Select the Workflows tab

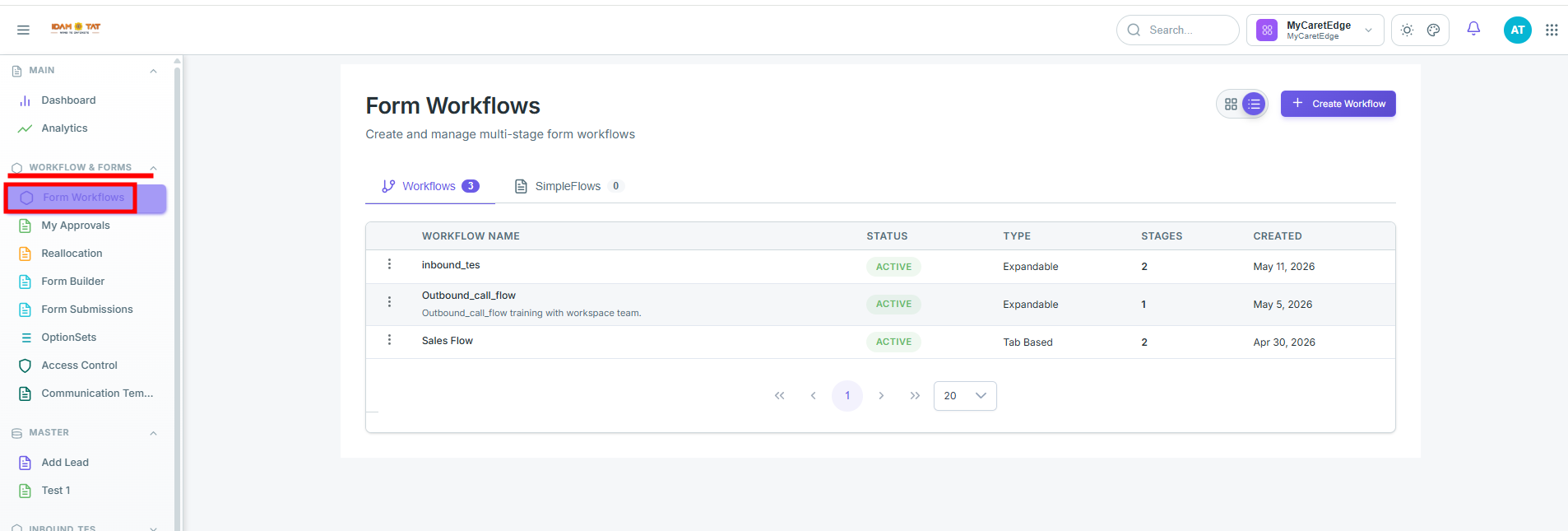[x=430, y=186]
